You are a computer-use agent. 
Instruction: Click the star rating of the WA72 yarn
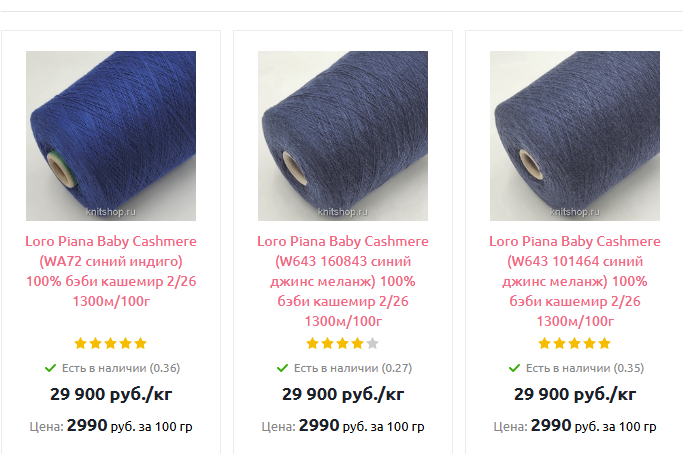(x=110, y=343)
